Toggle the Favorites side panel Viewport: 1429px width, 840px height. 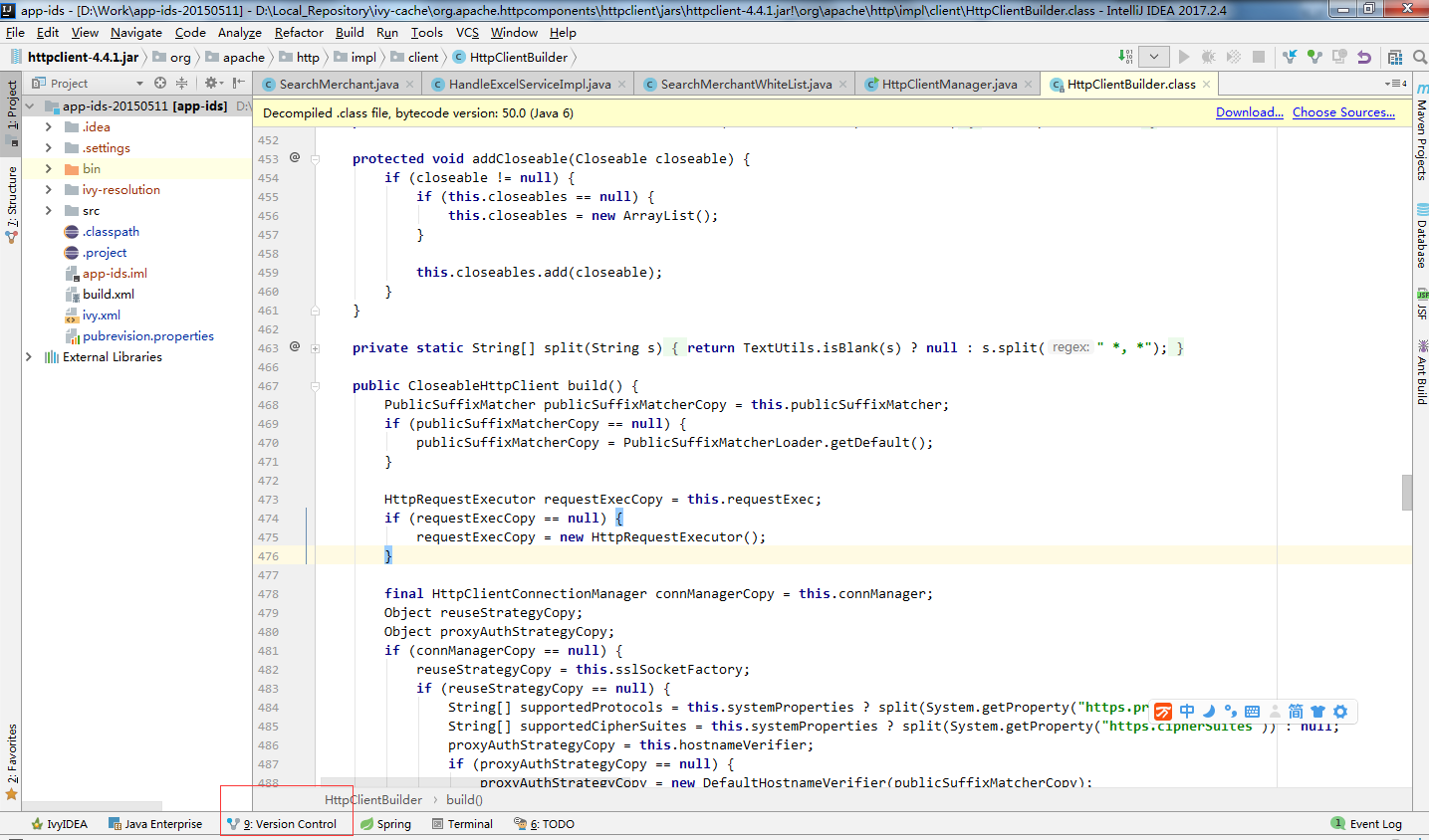coord(11,762)
